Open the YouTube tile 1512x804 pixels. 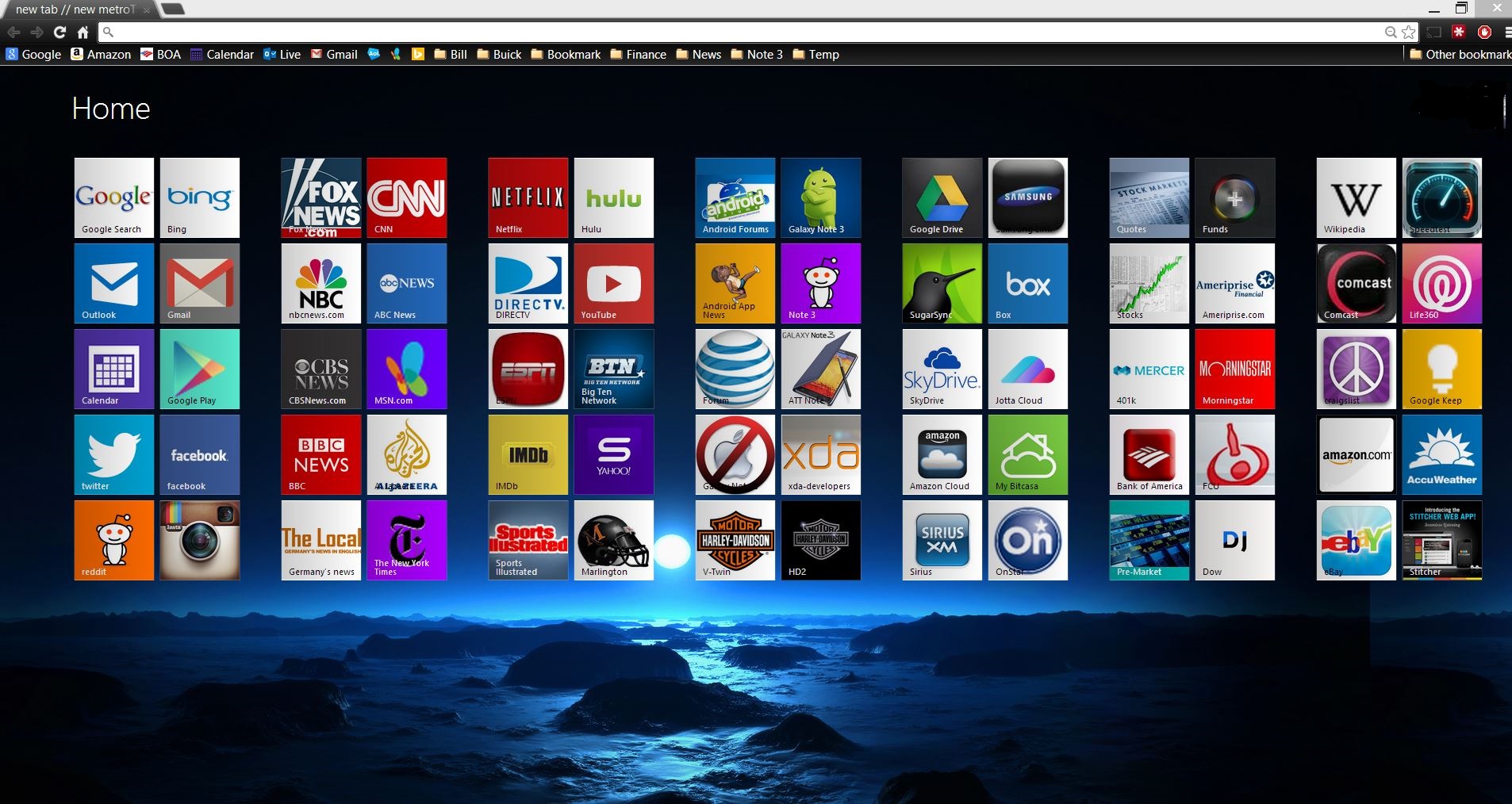pos(614,283)
